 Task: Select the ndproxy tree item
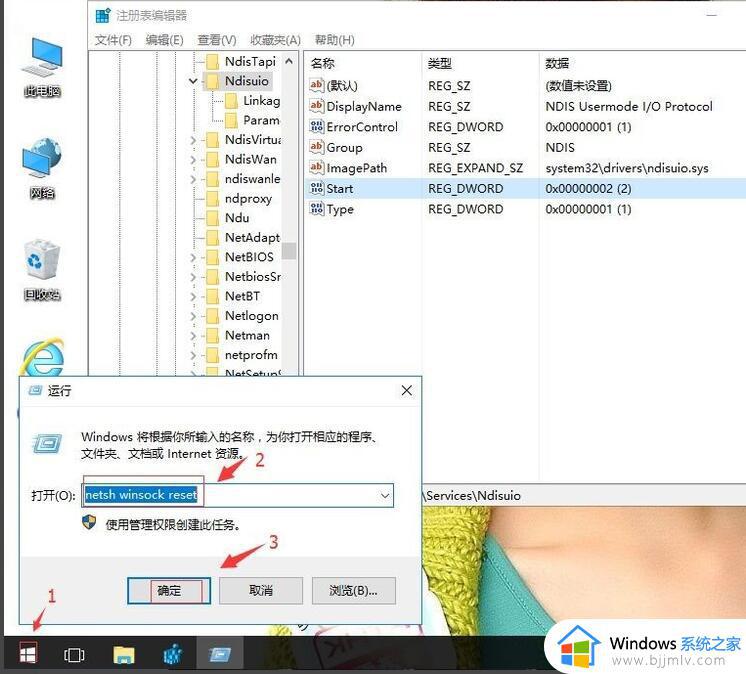pos(248,198)
